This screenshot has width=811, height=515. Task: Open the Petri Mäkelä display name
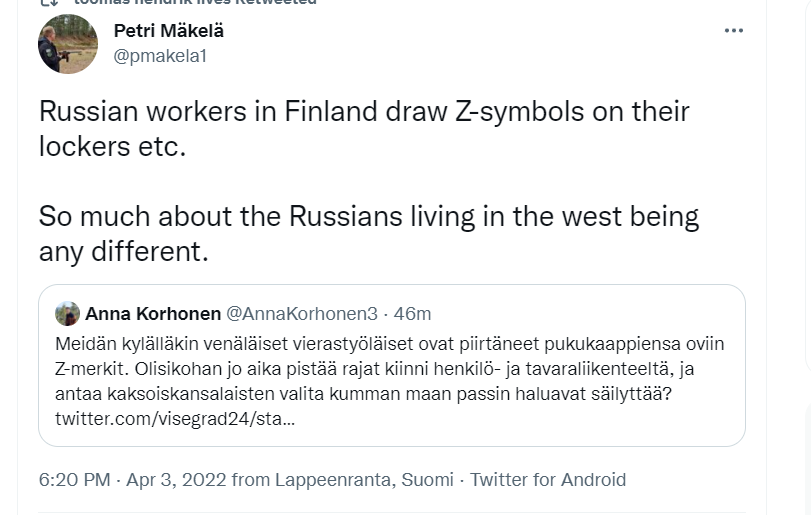pyautogui.click(x=169, y=31)
